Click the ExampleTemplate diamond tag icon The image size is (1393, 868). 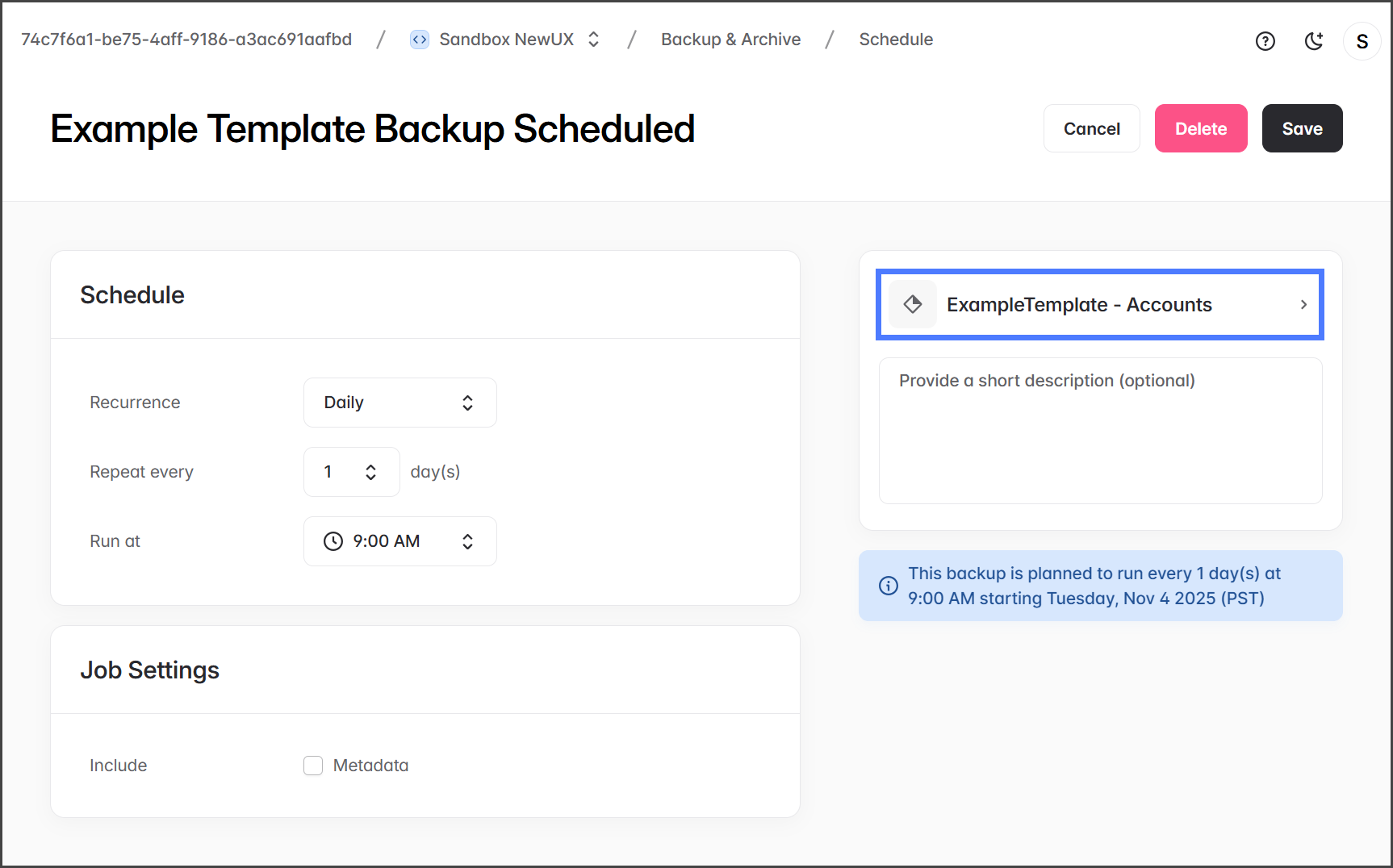(x=913, y=304)
